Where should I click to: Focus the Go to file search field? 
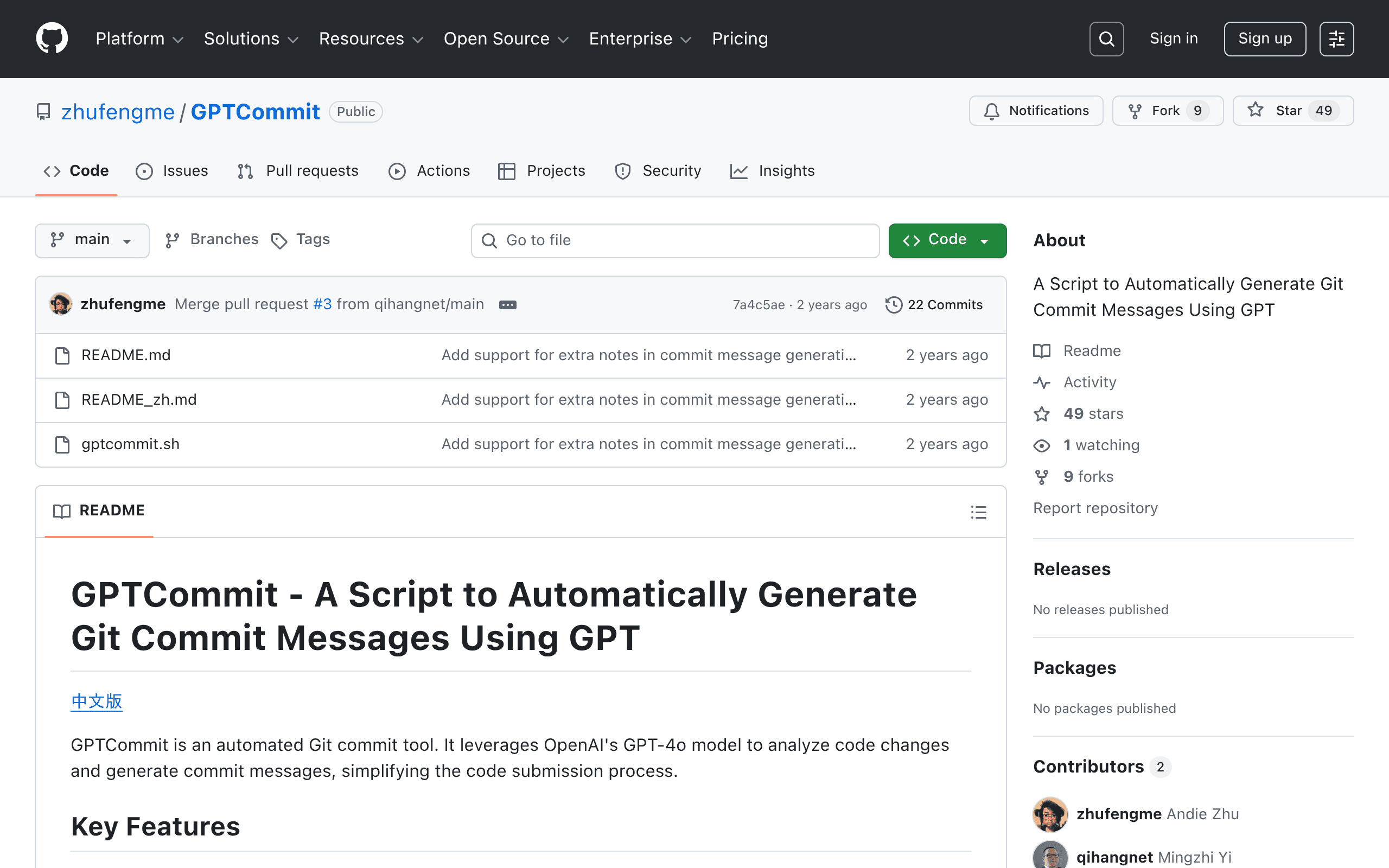675,240
